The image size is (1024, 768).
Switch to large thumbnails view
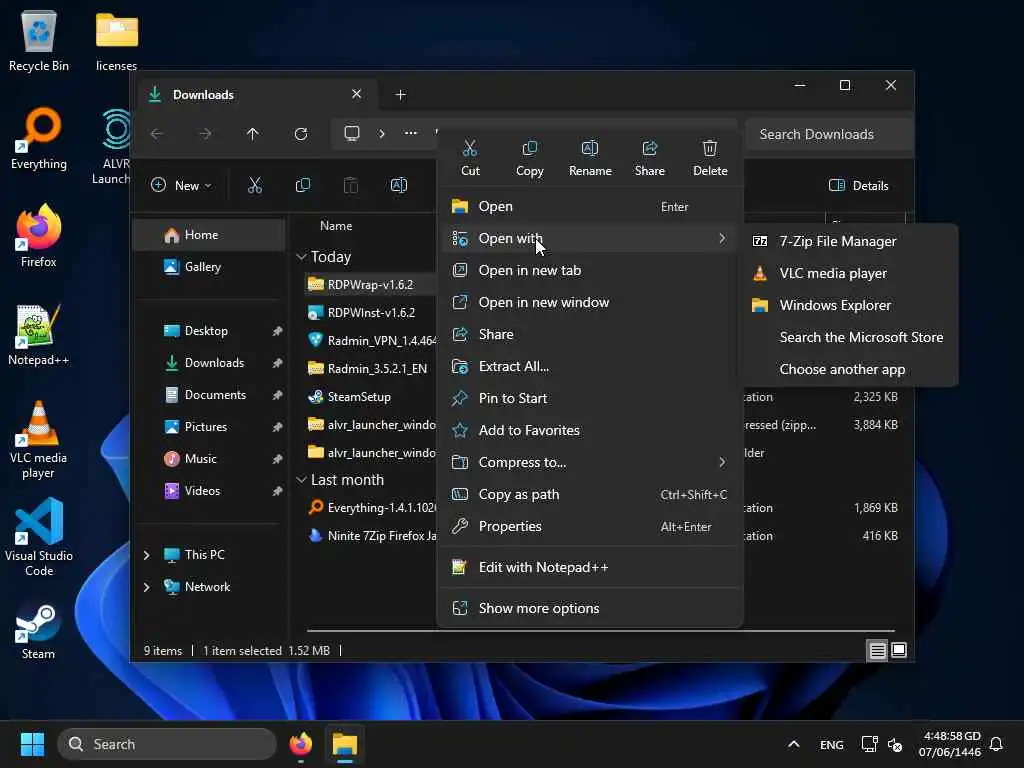(x=899, y=650)
